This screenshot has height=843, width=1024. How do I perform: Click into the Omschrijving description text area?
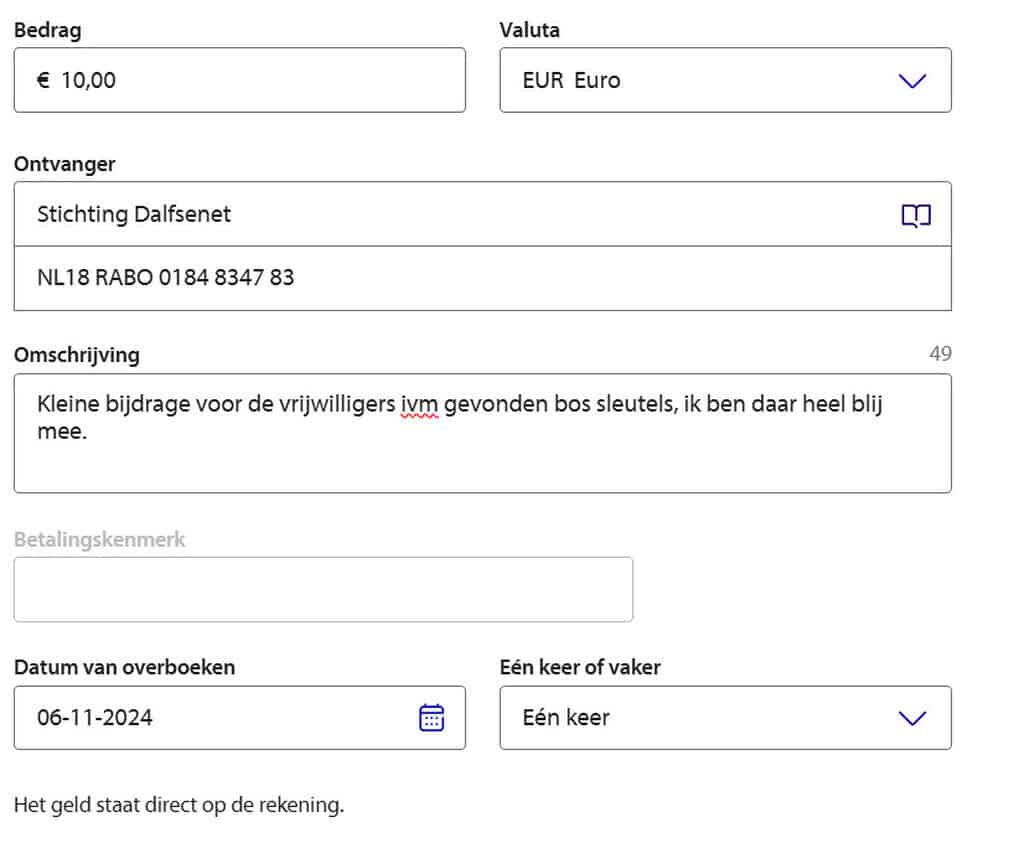tap(483, 433)
